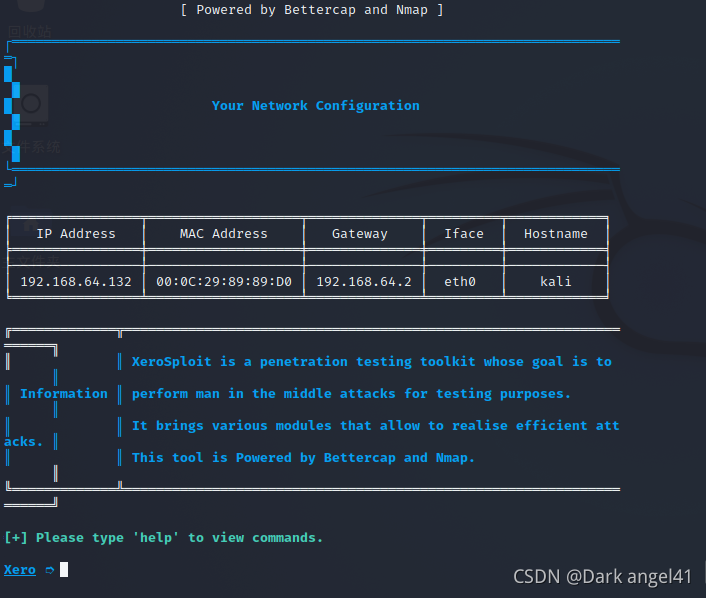Click the kali hostname cell
Screen dimensions: 706x598
(556, 282)
